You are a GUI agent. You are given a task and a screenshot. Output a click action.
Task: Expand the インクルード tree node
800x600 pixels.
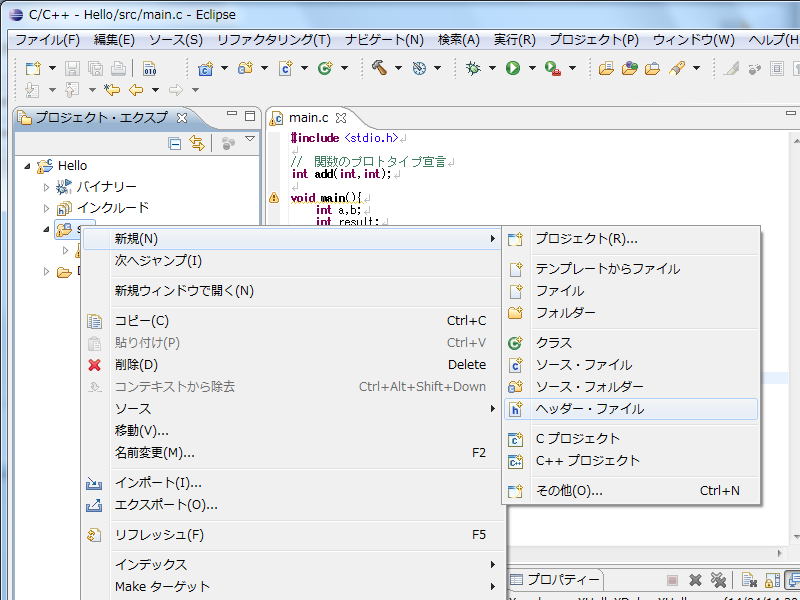click(46, 208)
